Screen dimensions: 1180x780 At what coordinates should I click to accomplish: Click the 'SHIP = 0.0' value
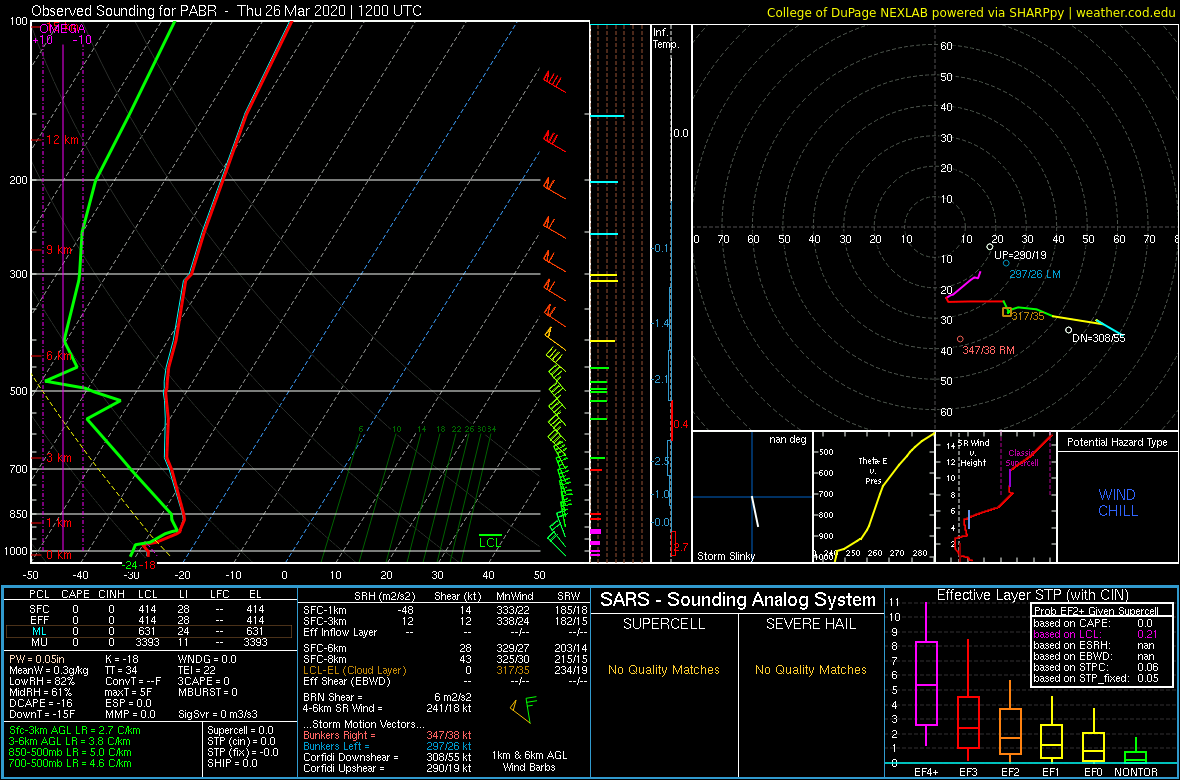[233, 763]
